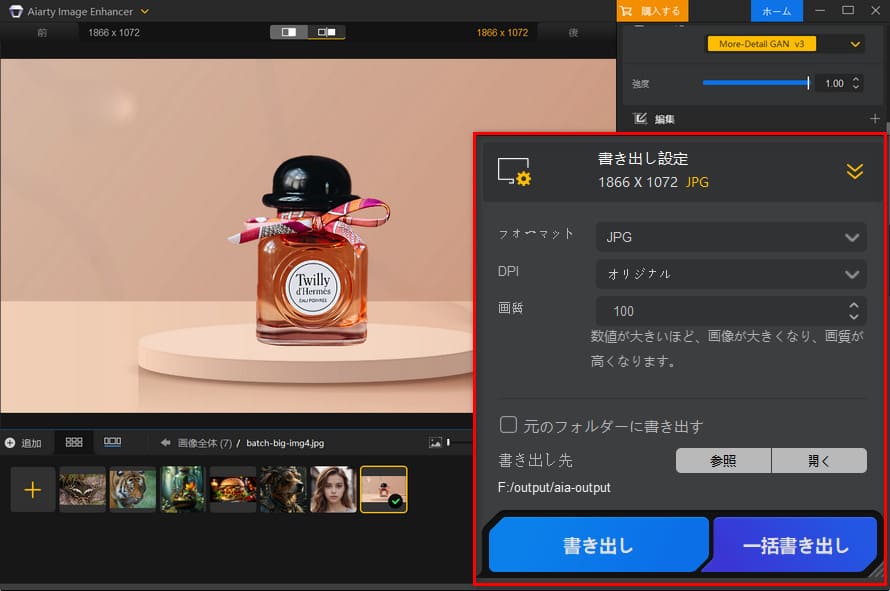Select the perfume bottle thumbnail
Image resolution: width=890 pixels, height=591 pixels.
click(384, 489)
